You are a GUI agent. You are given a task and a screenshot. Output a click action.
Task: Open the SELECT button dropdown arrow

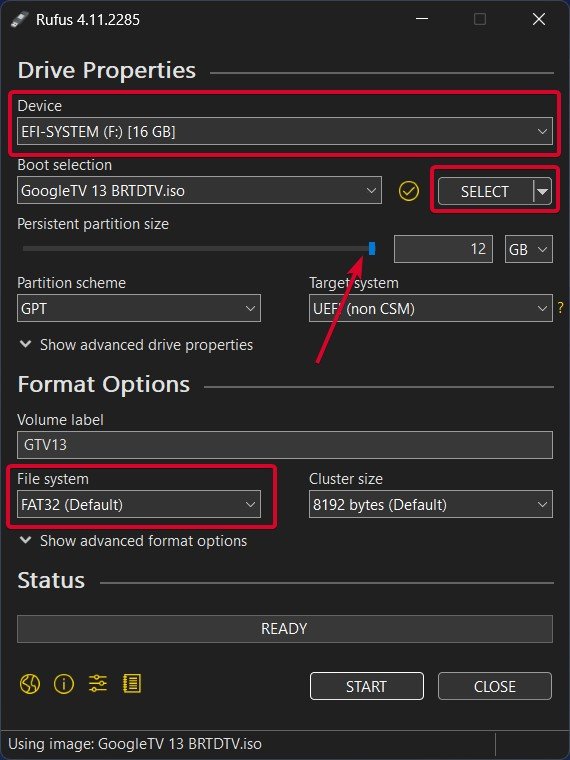[x=542, y=191]
